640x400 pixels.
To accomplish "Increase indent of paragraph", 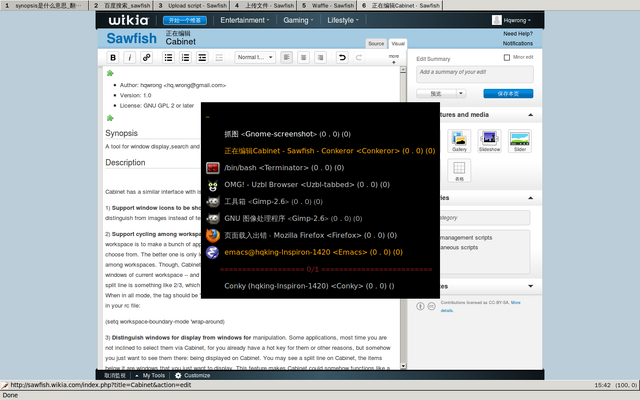I will 202,58.
